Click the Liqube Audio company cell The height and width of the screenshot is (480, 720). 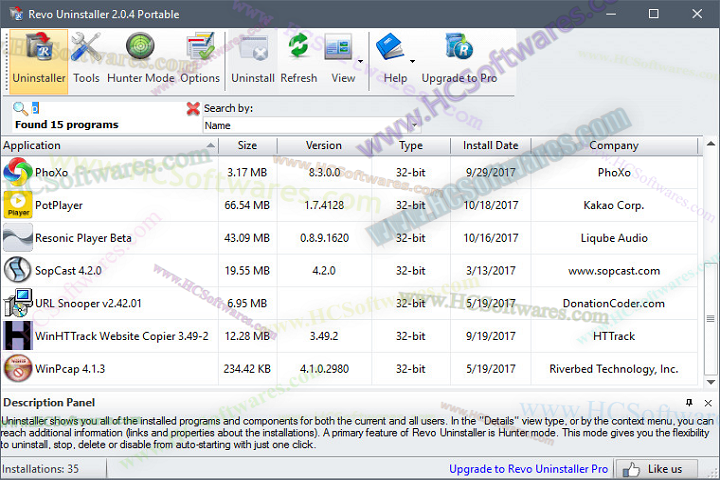coord(614,238)
